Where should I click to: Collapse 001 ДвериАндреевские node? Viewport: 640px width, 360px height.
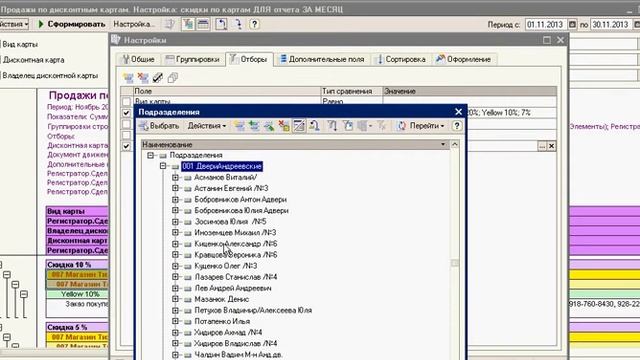pos(163,166)
